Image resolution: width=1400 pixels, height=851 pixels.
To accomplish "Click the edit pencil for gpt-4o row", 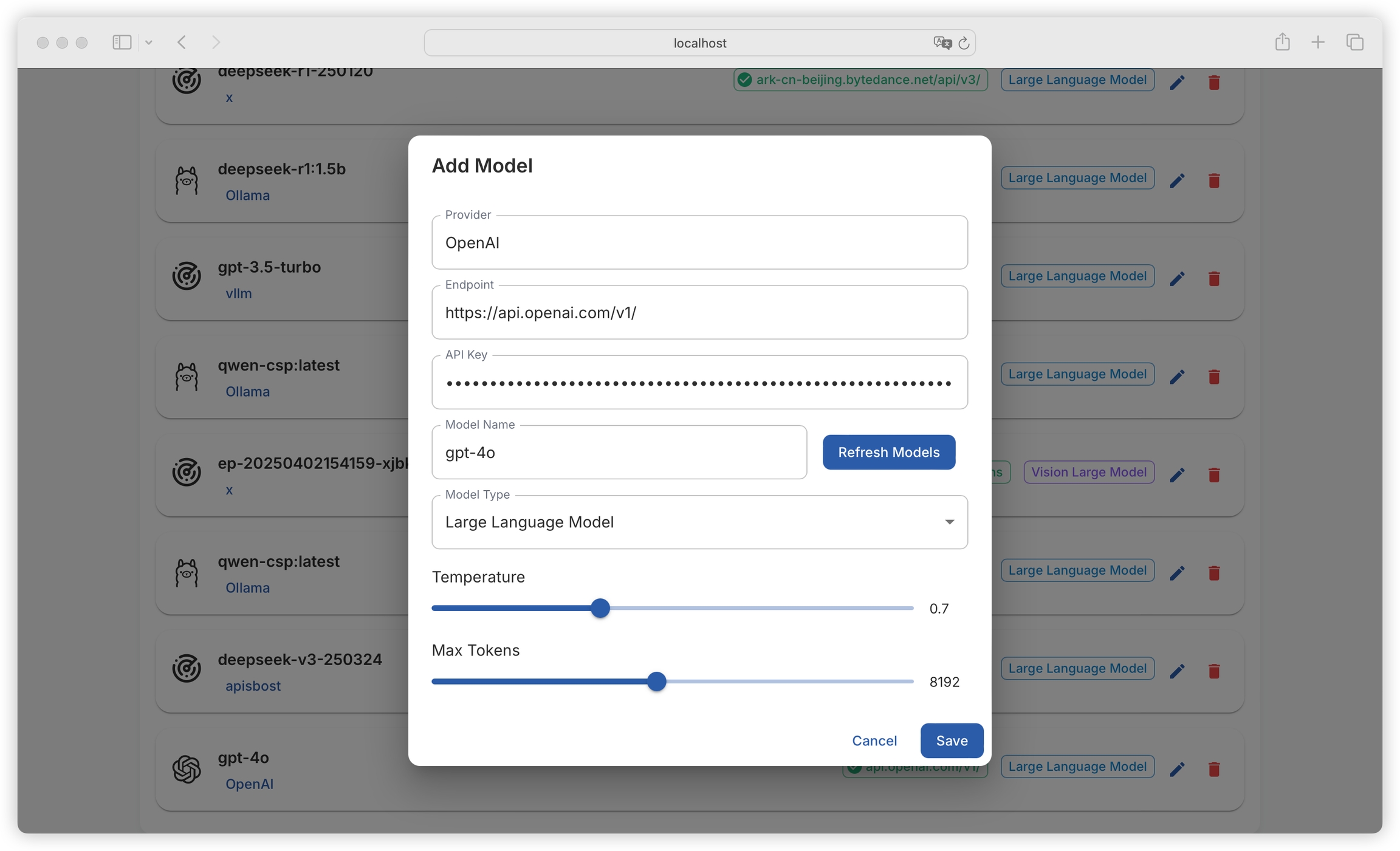I will [1177, 769].
